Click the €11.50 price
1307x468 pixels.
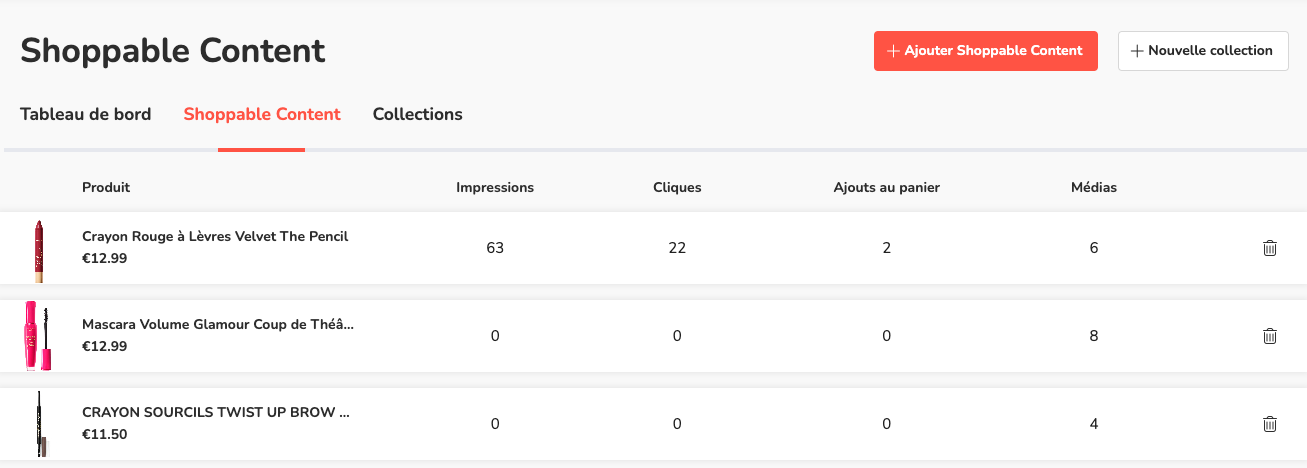[x=104, y=435]
